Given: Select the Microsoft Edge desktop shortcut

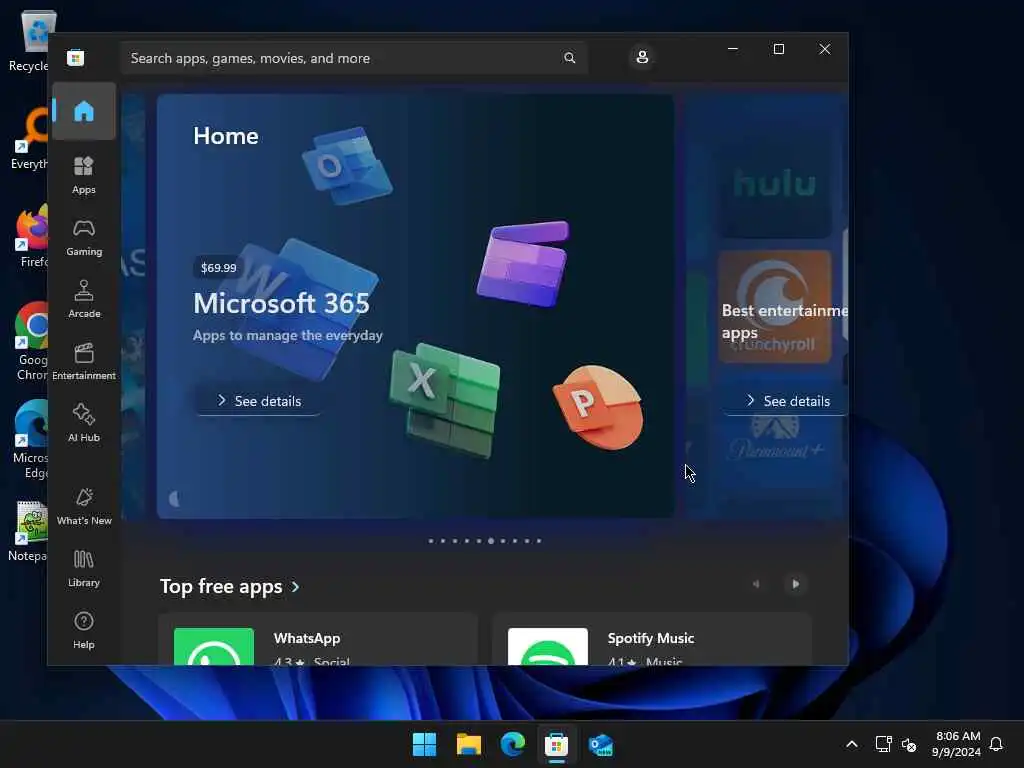Looking at the screenshot, I should pyautogui.click(x=31, y=439).
